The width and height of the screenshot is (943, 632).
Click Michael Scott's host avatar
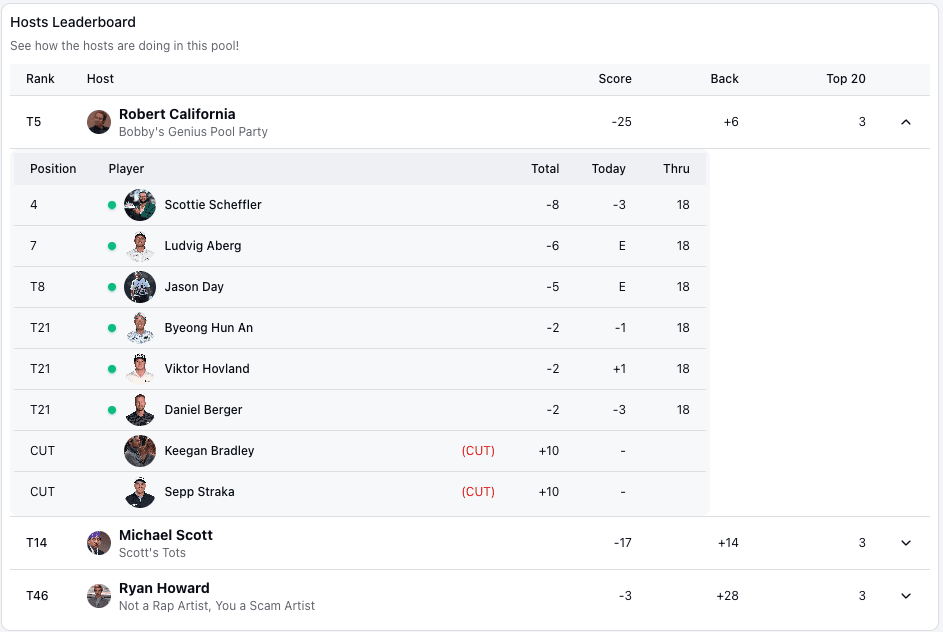tap(99, 543)
